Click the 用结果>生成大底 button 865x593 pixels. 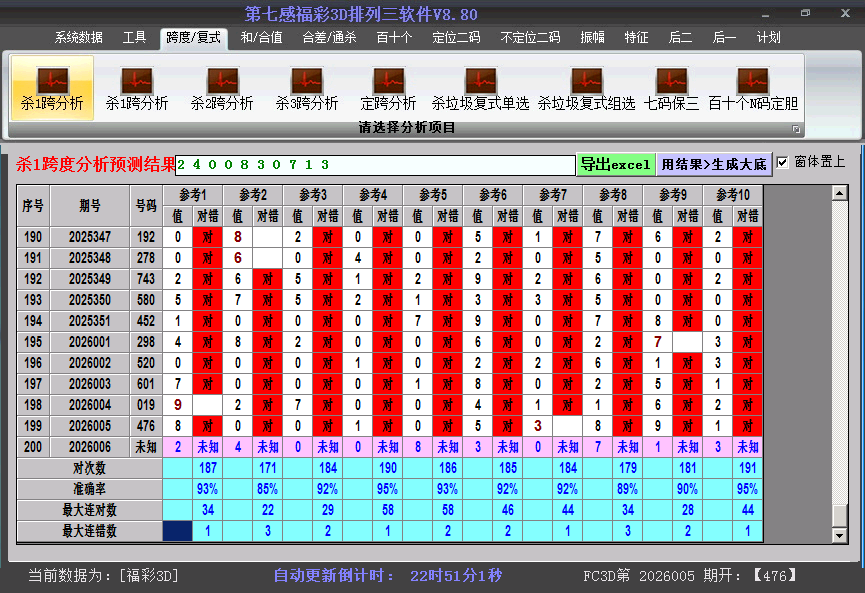pyautogui.click(x=714, y=164)
